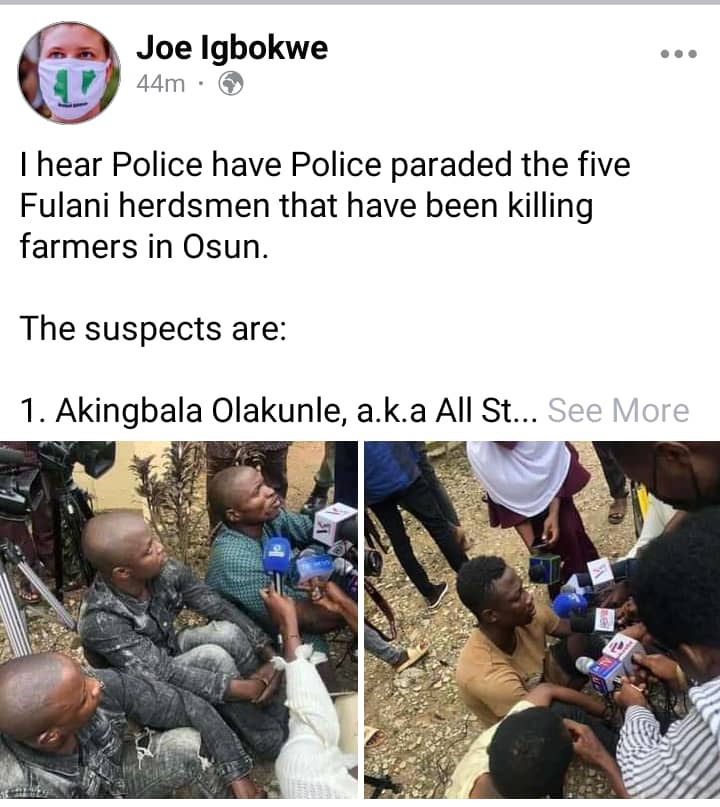This screenshot has height=807, width=720.
Task: Expand the post with See More
Action: point(618,410)
